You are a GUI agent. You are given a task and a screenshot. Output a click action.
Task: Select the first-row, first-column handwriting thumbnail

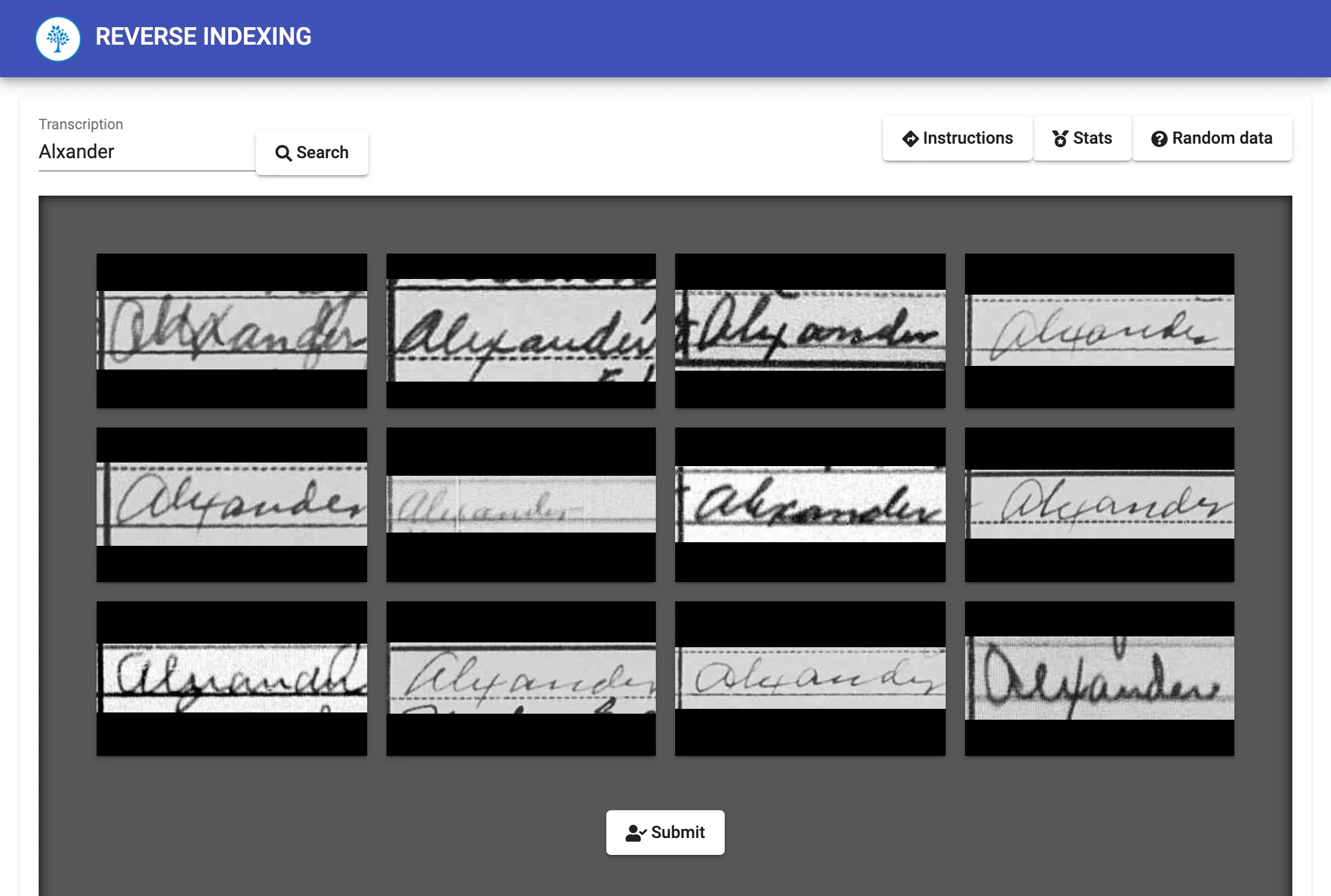[232, 331]
